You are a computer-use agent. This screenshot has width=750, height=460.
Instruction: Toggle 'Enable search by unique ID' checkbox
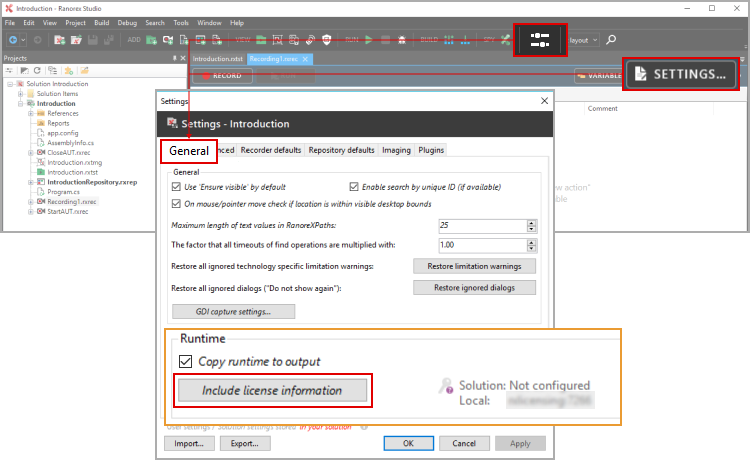click(354, 187)
